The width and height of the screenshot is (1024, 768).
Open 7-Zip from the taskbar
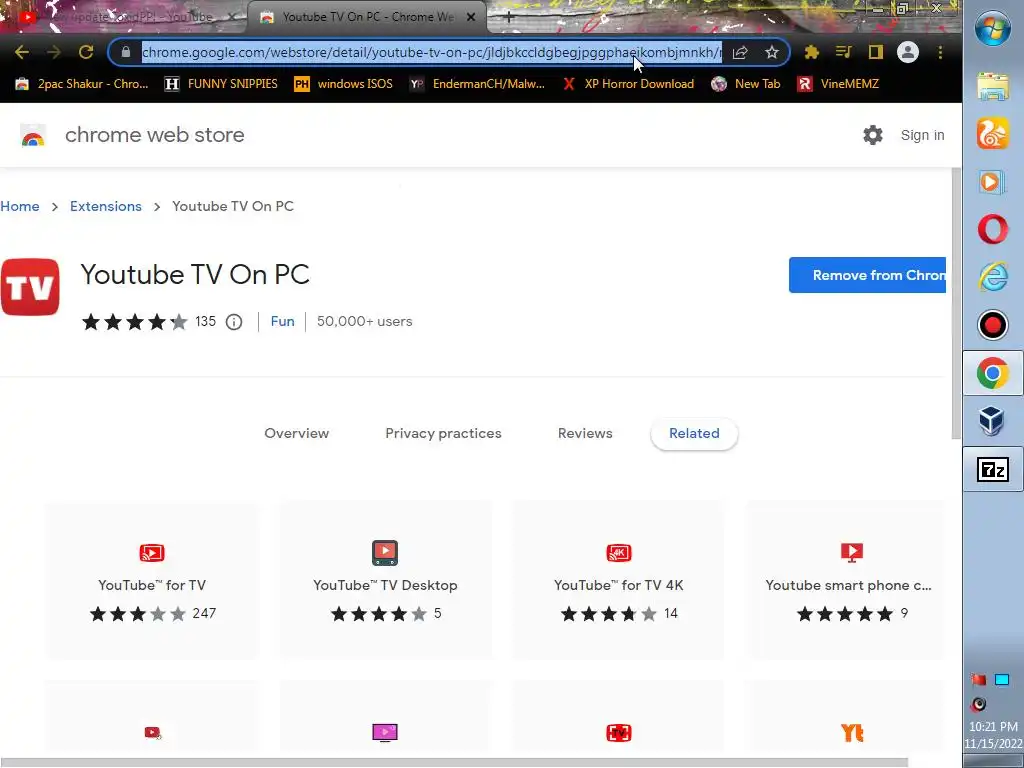coord(993,470)
